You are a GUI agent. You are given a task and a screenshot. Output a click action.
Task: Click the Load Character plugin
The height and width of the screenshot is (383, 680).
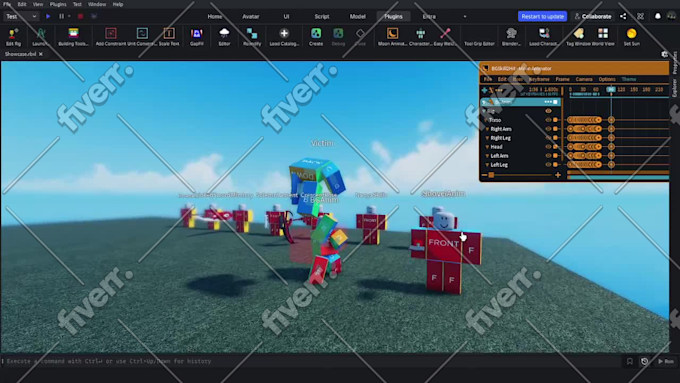point(543,37)
